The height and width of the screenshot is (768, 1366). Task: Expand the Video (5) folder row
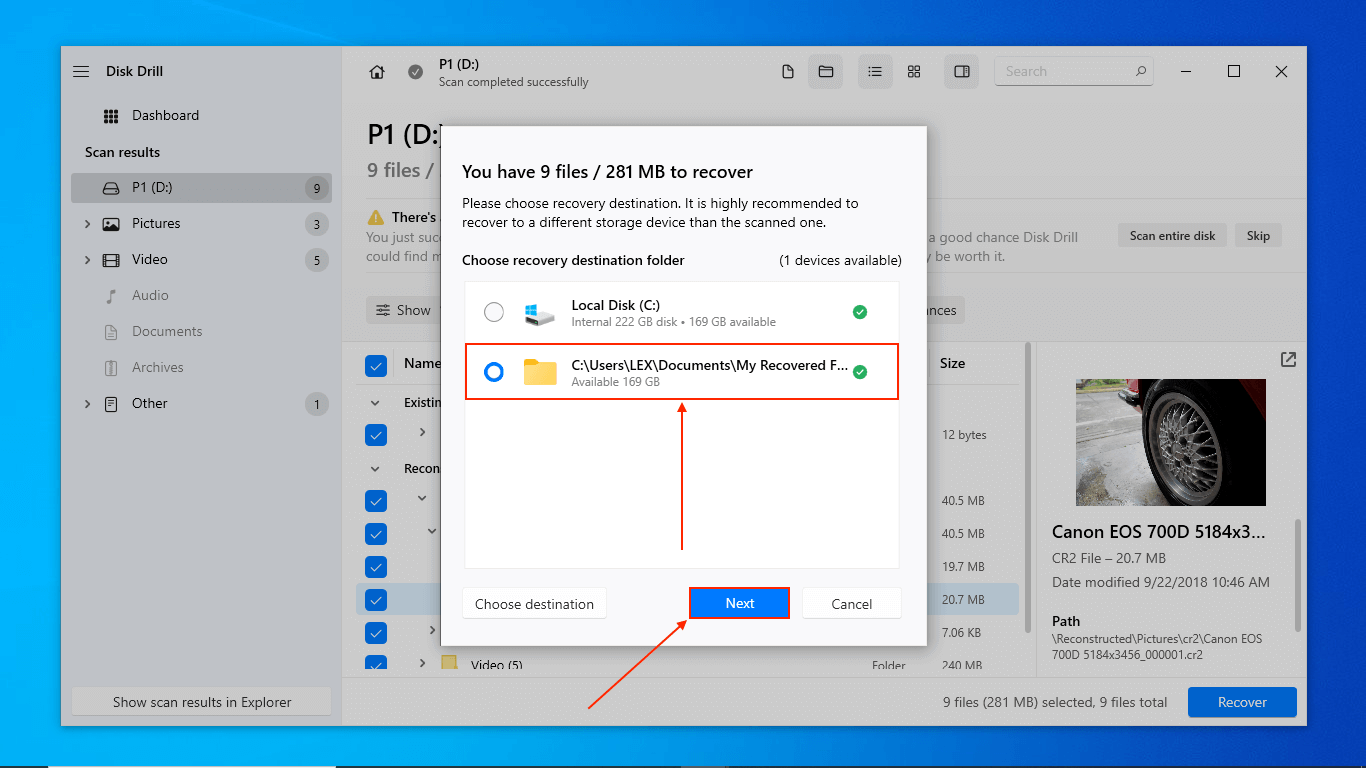[x=423, y=663]
